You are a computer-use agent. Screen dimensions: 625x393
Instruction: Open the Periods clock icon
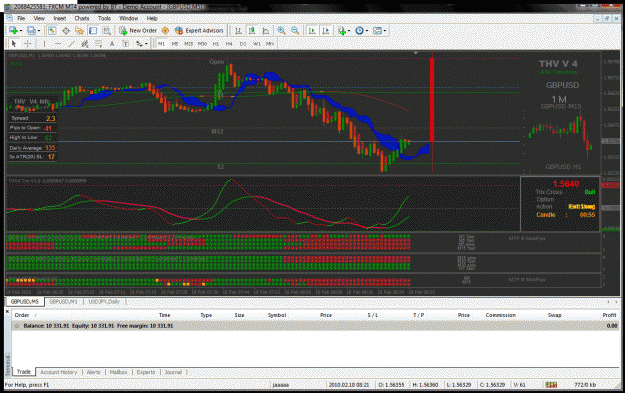[359, 31]
